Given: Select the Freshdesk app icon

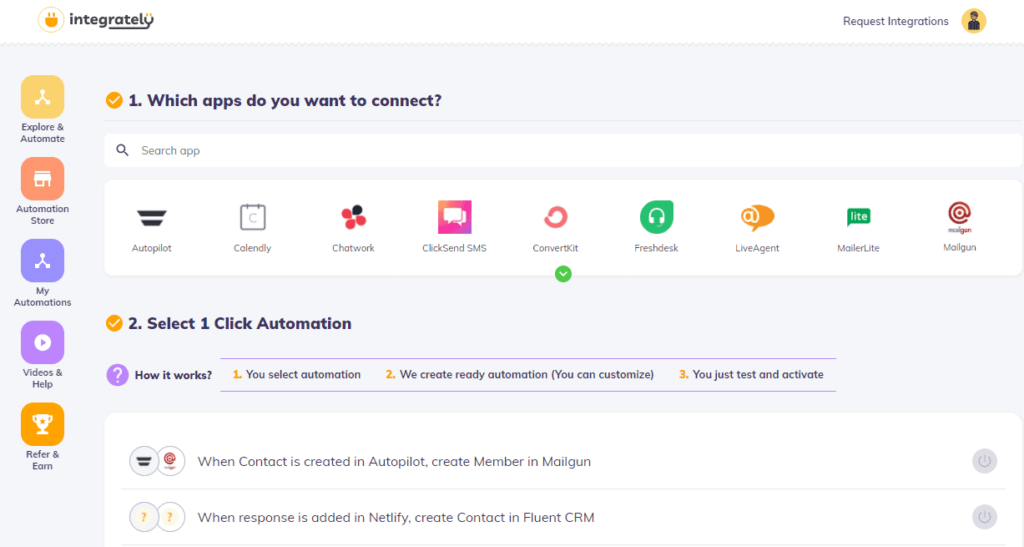Looking at the screenshot, I should (656, 217).
